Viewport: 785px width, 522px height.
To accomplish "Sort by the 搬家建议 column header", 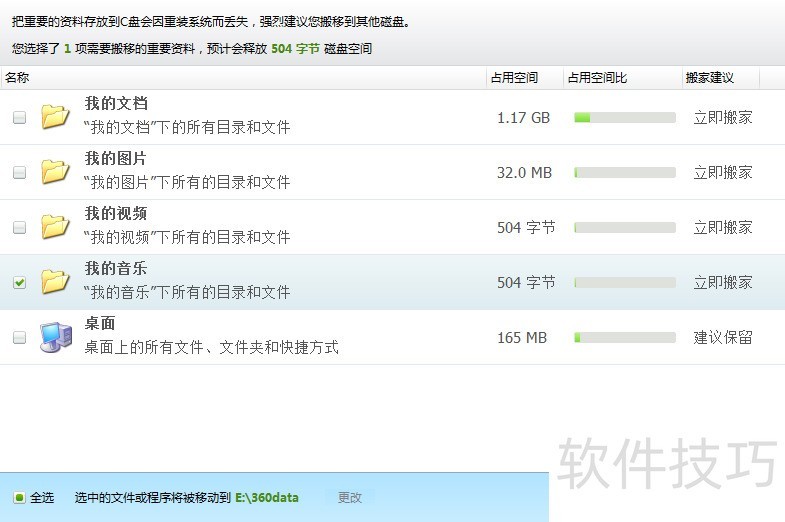I will 721,78.
